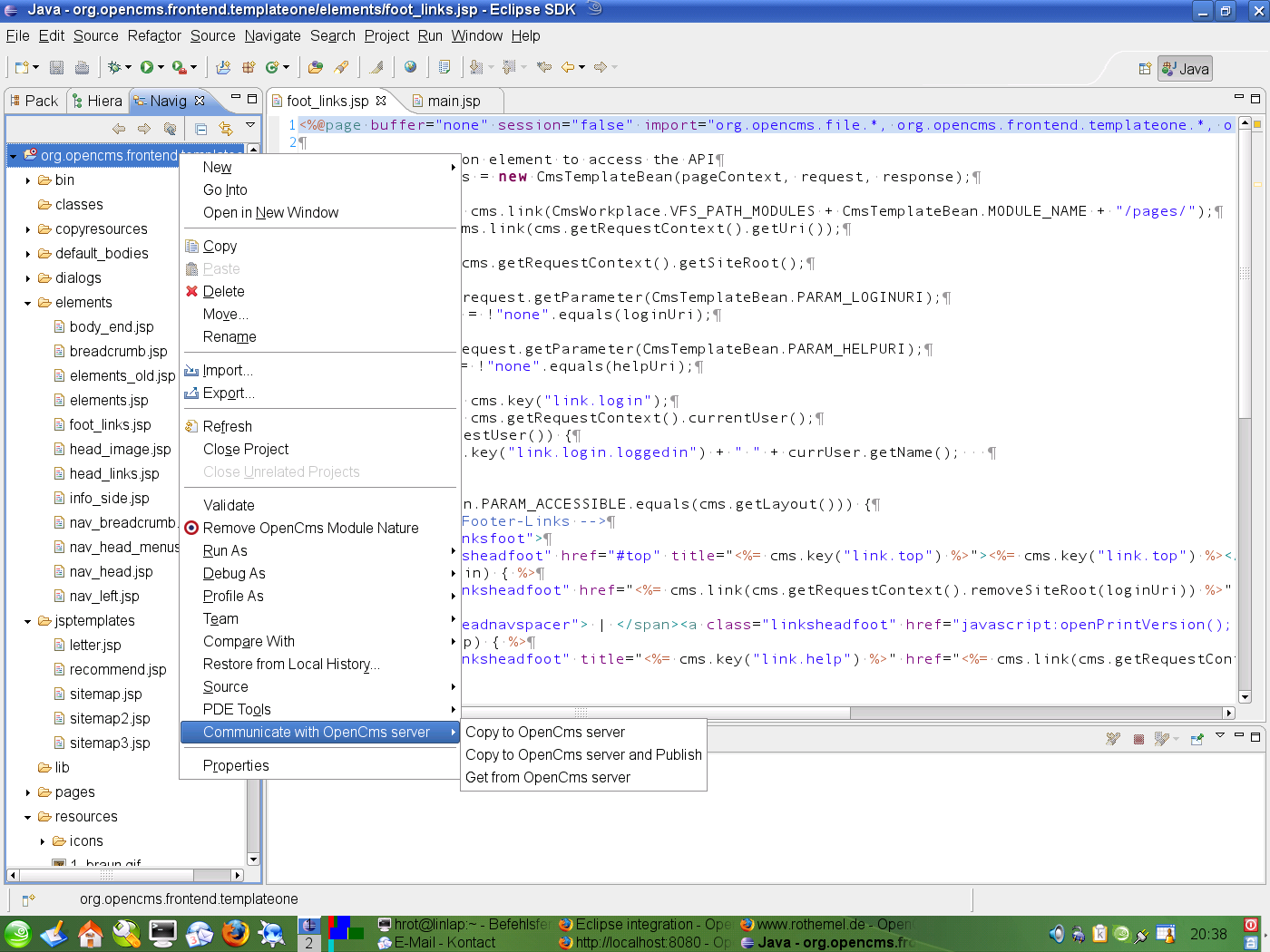Click the New wizard toolbar icon

coord(22,67)
